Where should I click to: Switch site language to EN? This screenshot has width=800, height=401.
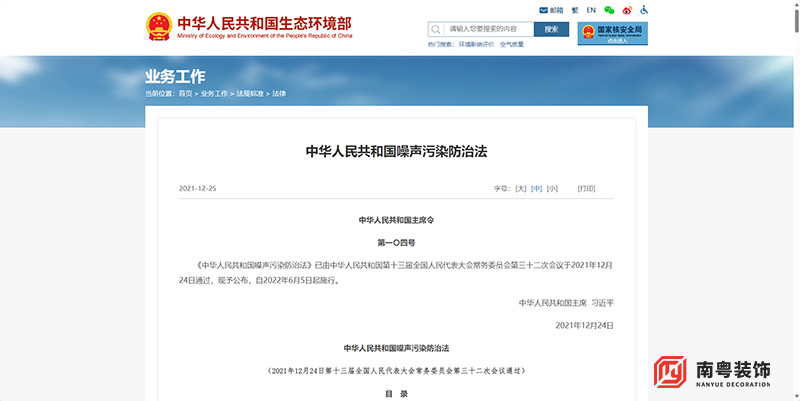pyautogui.click(x=591, y=10)
